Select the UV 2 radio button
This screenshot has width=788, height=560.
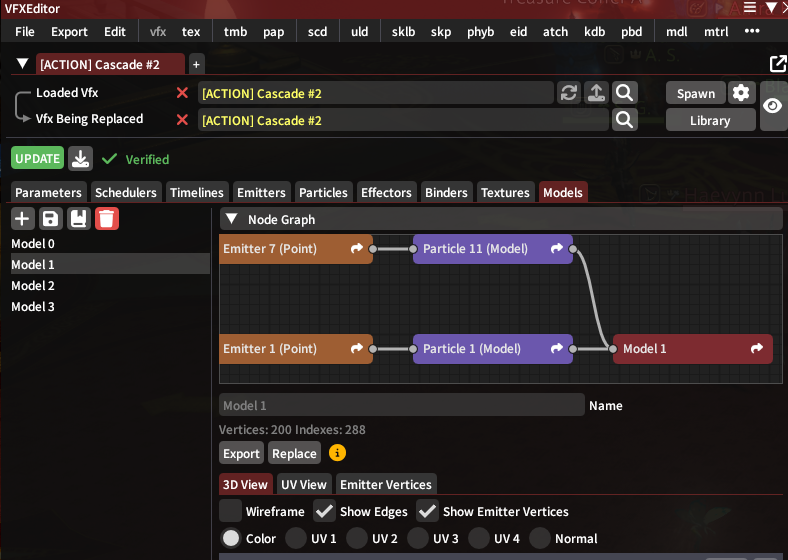pos(357,538)
